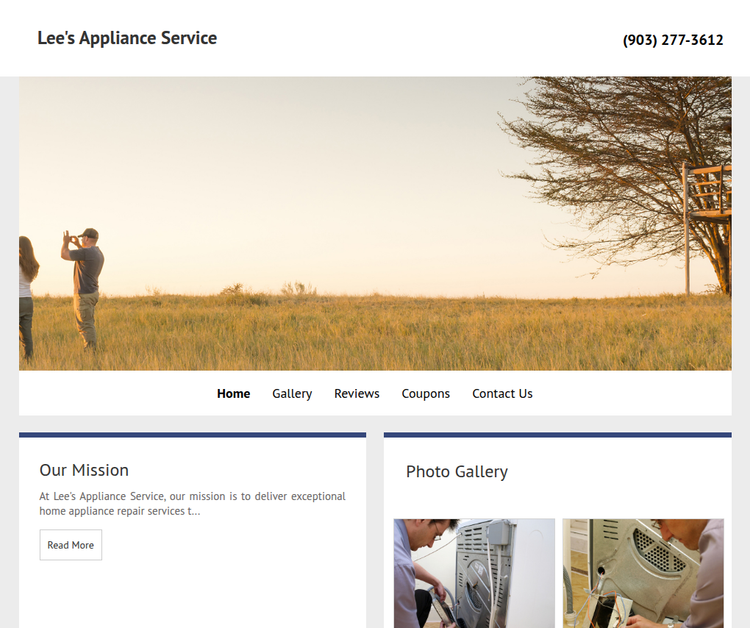Click the blue bar above Our Mission

[x=192, y=435]
